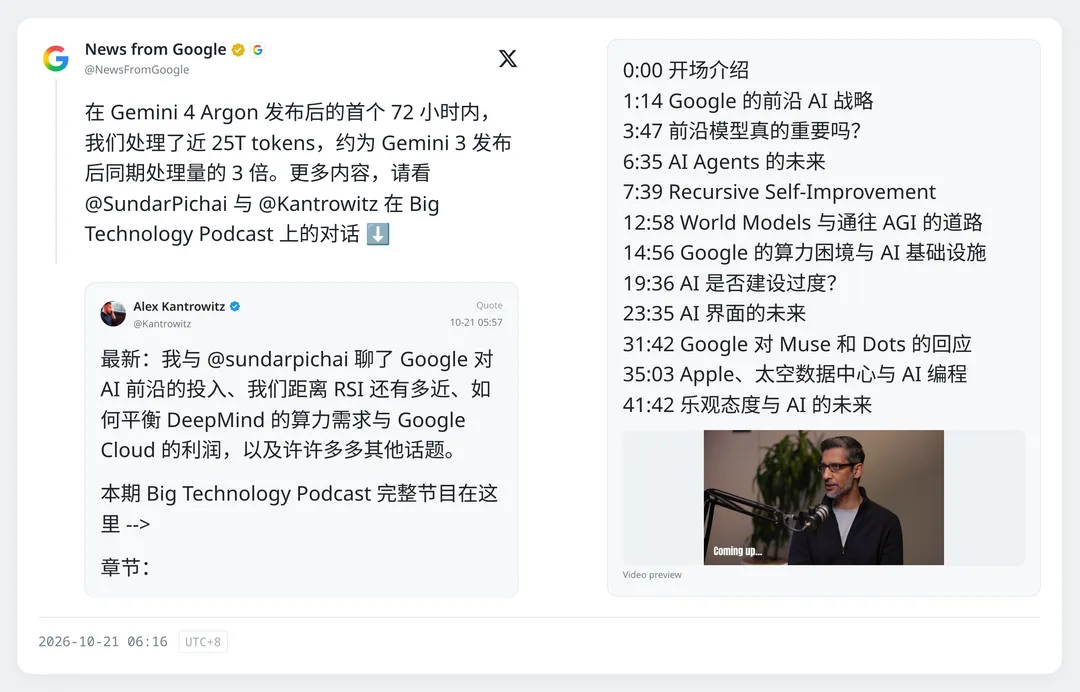Open the @Kantrowitz handle in the quoted tweet
This screenshot has height=692, width=1080.
162,324
